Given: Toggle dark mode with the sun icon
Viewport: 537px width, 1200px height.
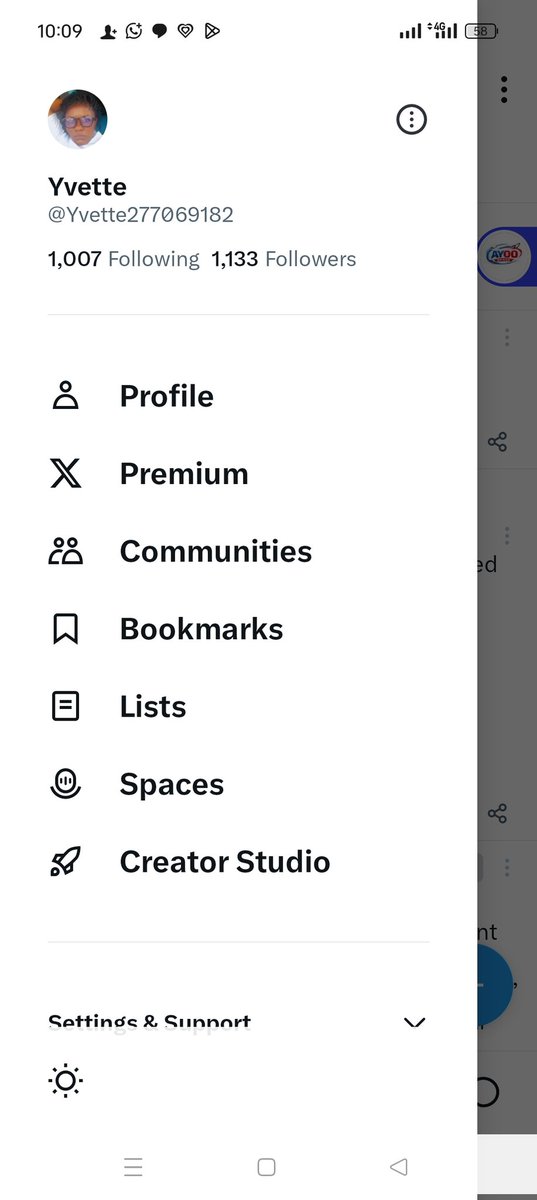Looking at the screenshot, I should pyautogui.click(x=65, y=1080).
